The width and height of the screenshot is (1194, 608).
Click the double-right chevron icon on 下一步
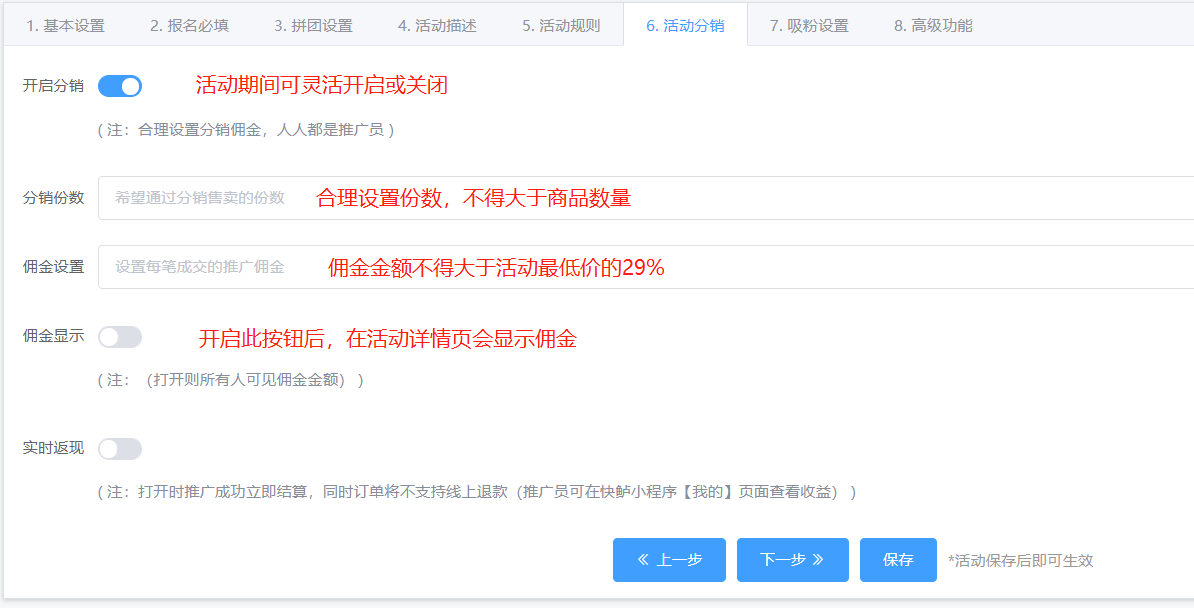coord(818,560)
